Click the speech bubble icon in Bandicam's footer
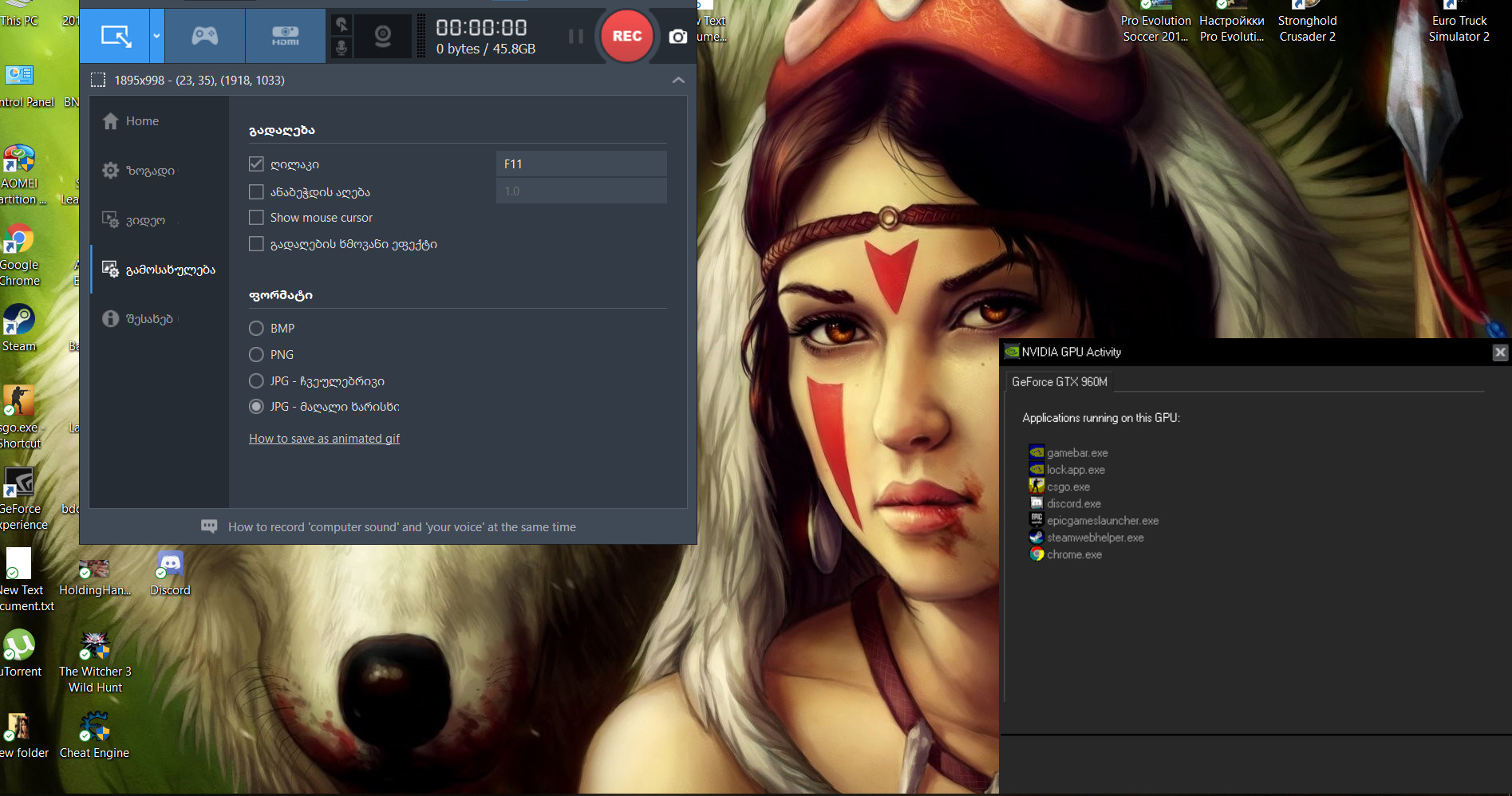The image size is (1512, 796). click(x=209, y=526)
